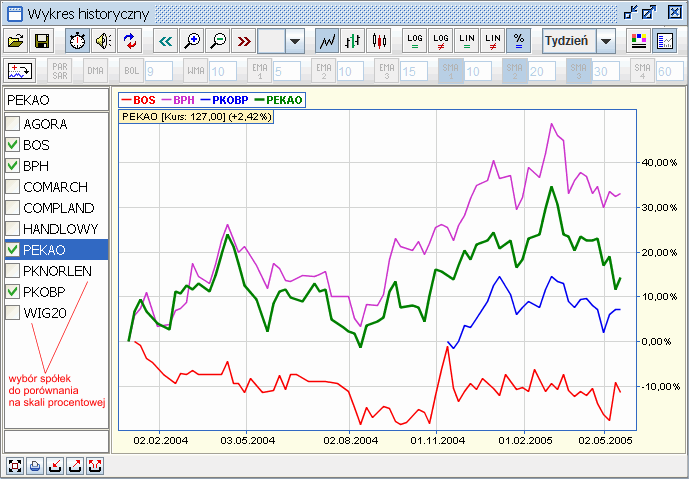Uncheck the BPH checkbox

click(12, 166)
